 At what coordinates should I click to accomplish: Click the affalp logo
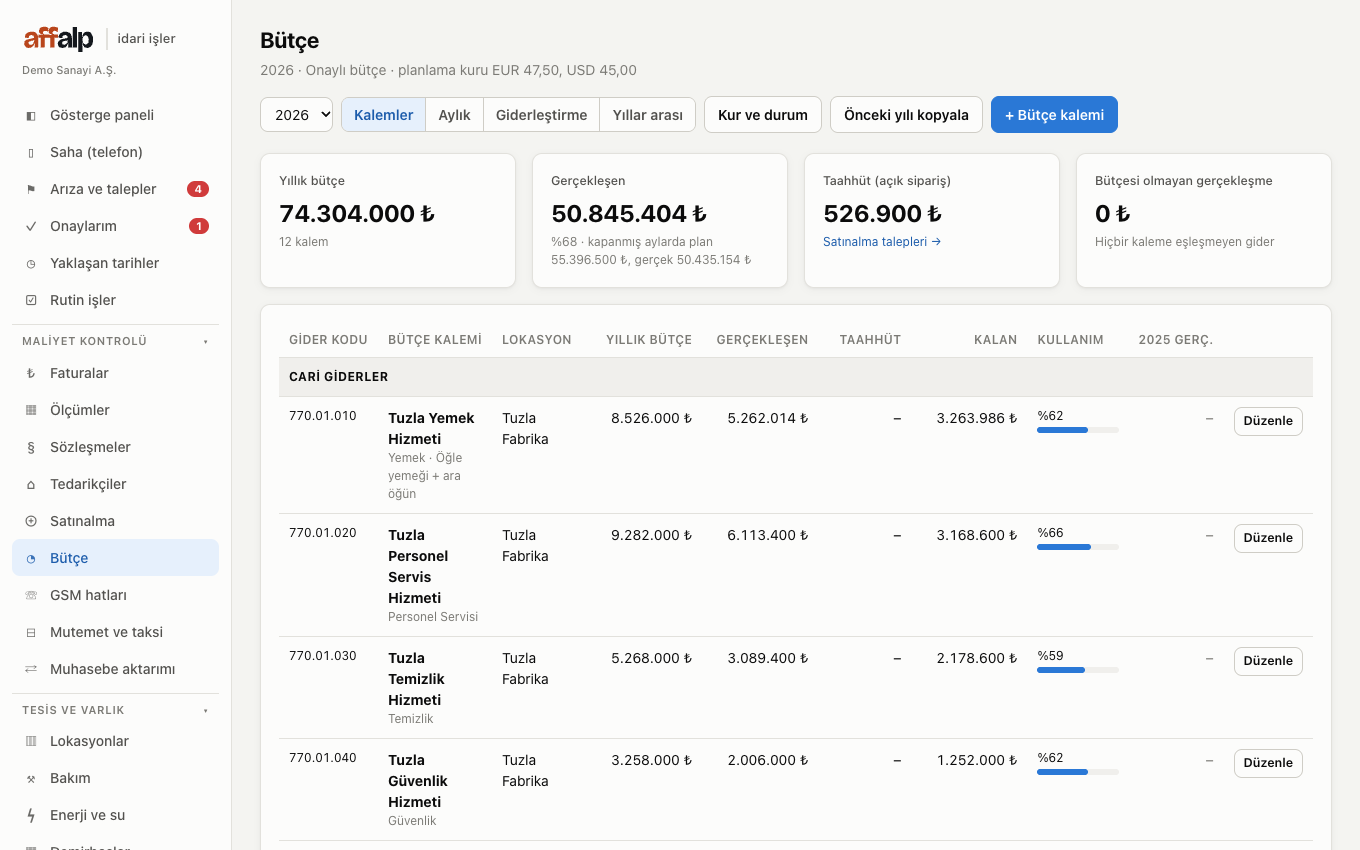click(x=59, y=38)
